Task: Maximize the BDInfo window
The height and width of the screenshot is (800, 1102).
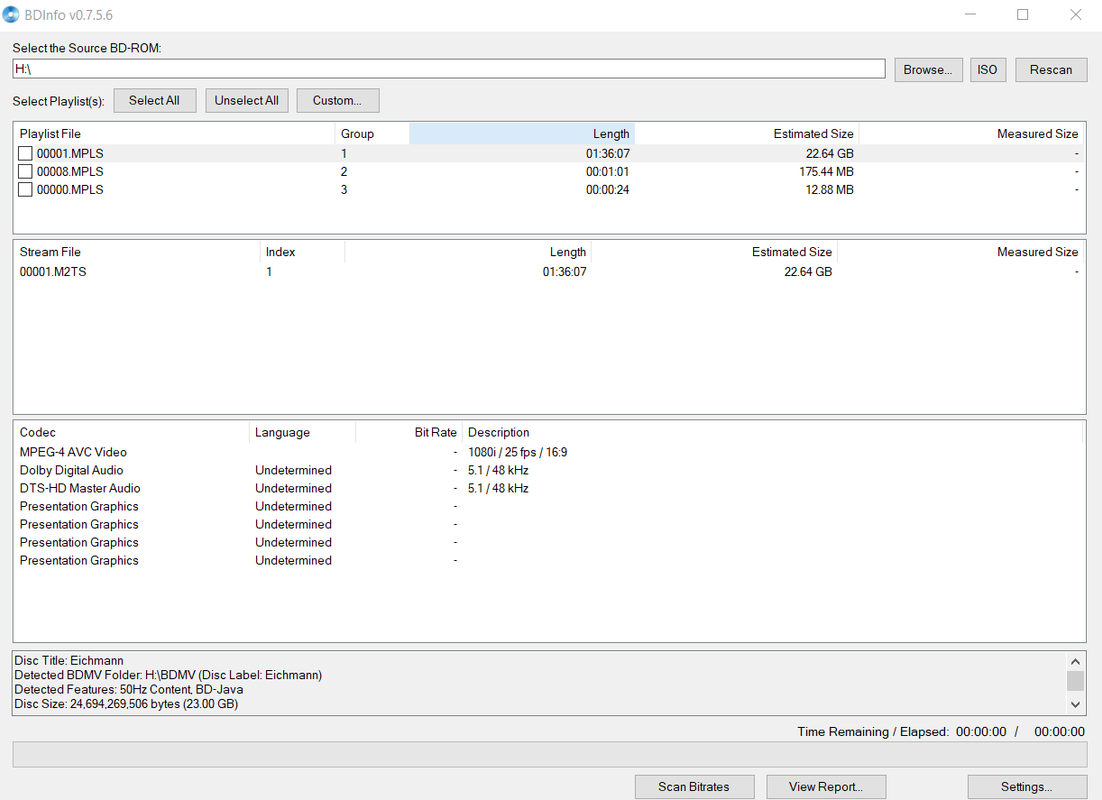Action: pos(1023,15)
